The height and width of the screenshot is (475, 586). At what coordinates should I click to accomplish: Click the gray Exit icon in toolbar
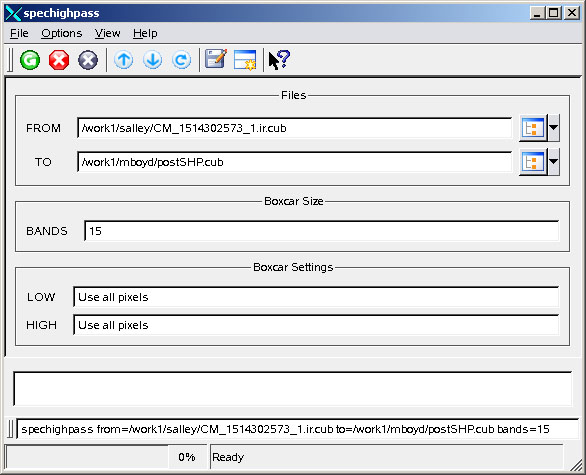88,60
